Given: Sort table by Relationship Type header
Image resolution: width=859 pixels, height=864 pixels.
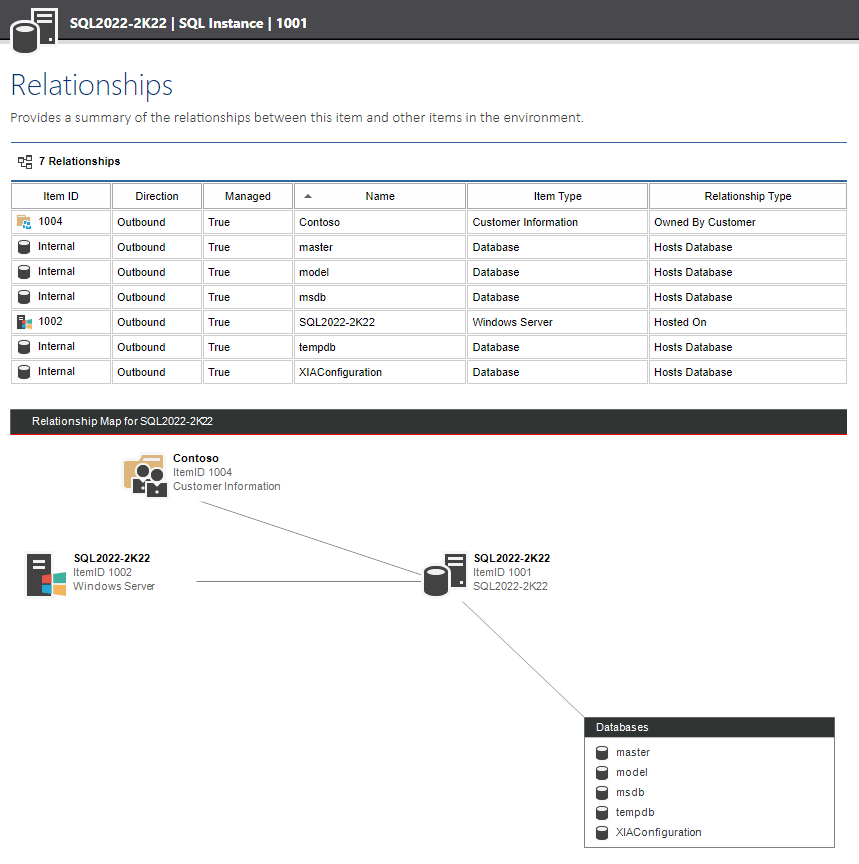Looking at the screenshot, I should point(748,196).
